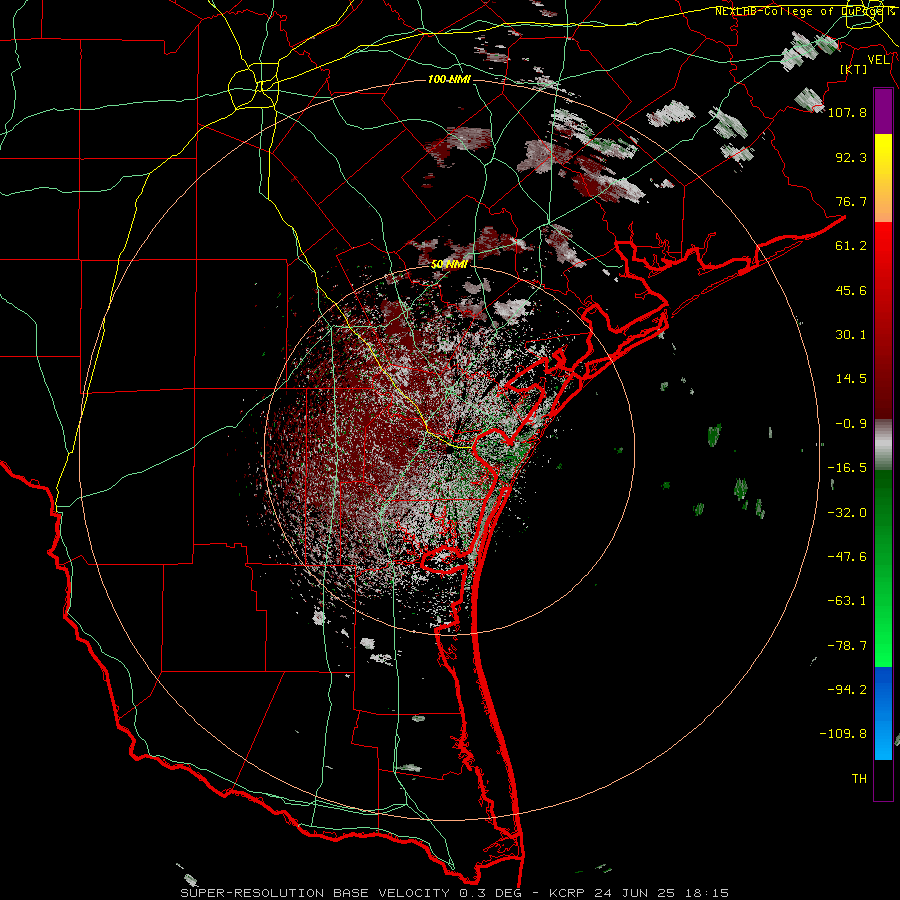The image size is (900, 900).
Task: Click the blue segment of the color bar
Action: tap(883, 713)
